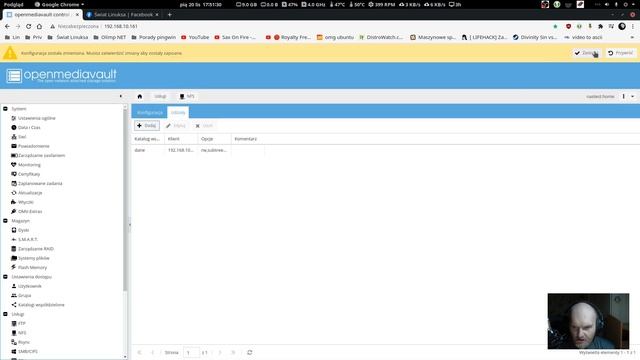Screen dimensions: 640x360
Task: Click the Usuń delete button
Action: (x=204, y=126)
